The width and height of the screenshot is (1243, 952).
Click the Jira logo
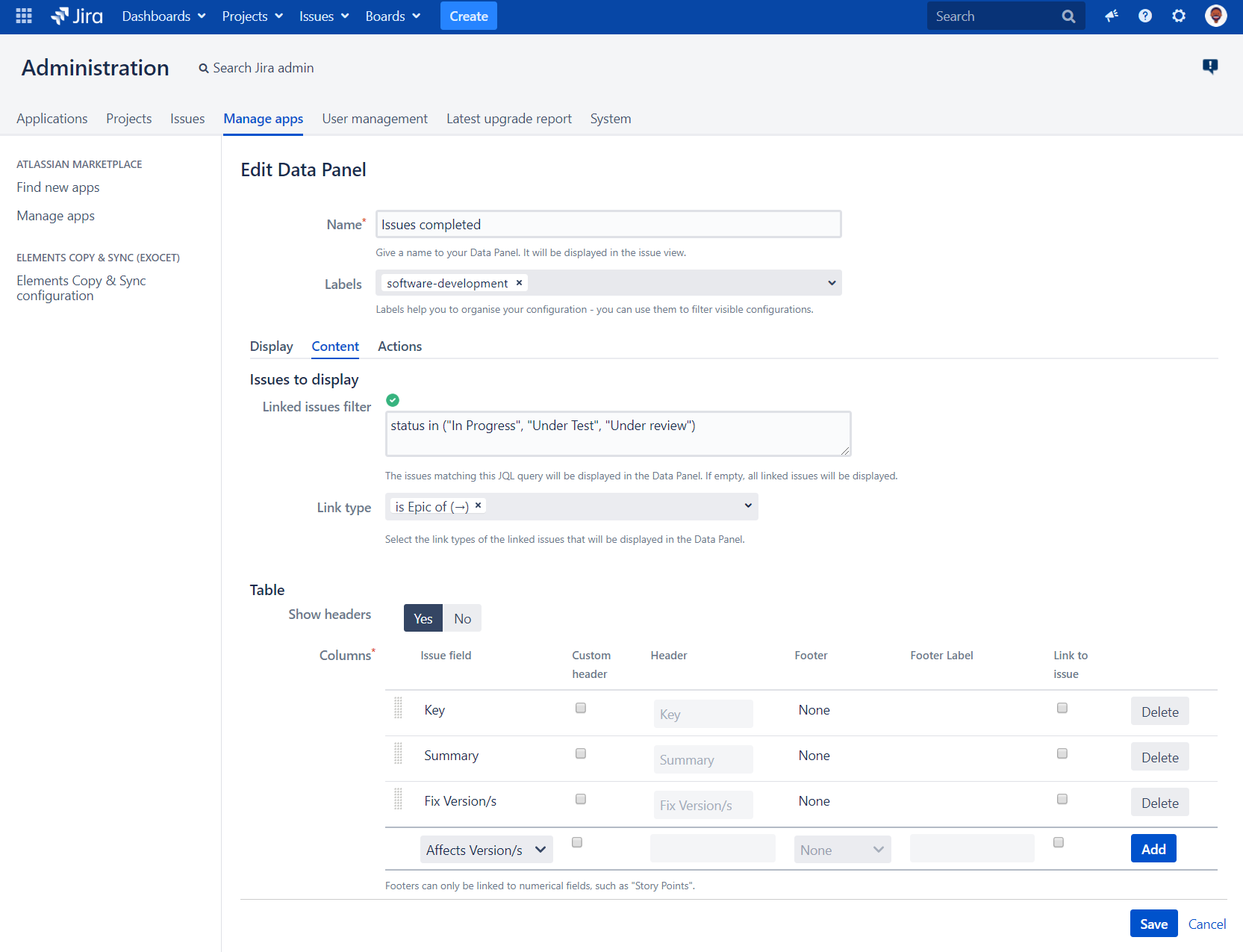tap(75, 16)
